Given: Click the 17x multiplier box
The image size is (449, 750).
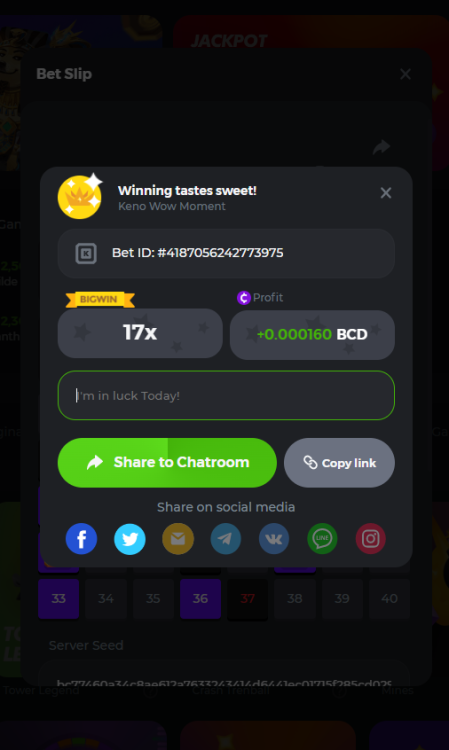Looking at the screenshot, I should point(140,333).
